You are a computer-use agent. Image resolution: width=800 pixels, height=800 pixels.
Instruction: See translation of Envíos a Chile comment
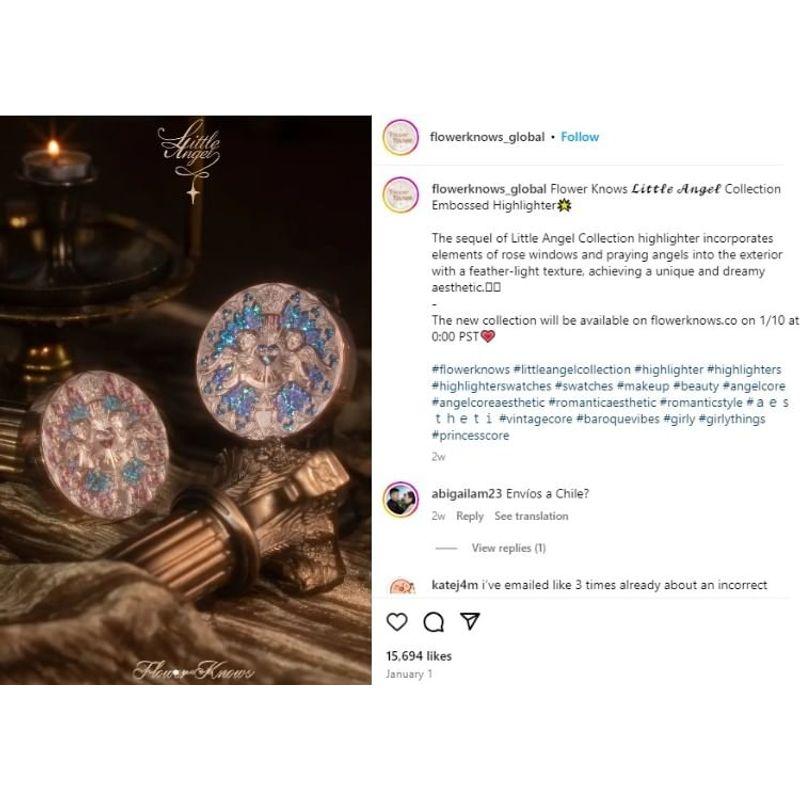(531, 516)
